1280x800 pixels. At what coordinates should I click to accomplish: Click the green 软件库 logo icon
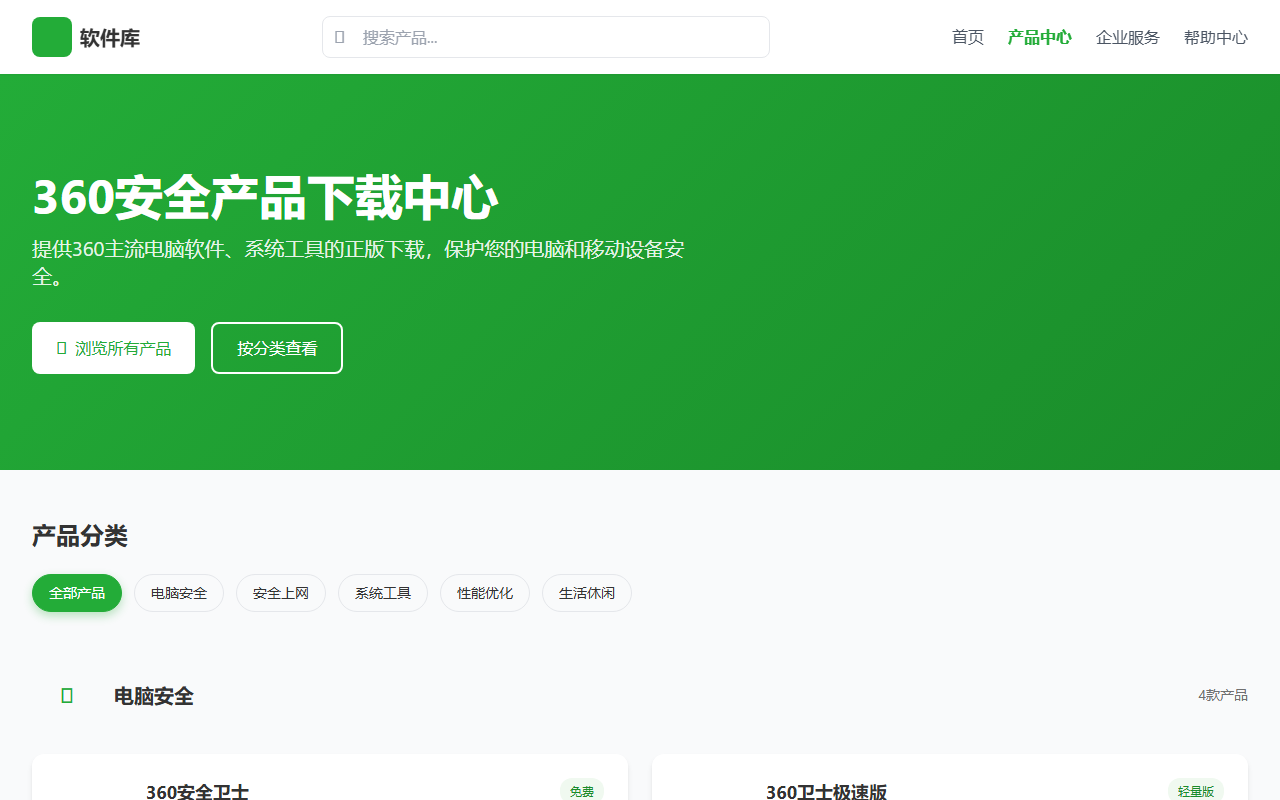coord(52,37)
